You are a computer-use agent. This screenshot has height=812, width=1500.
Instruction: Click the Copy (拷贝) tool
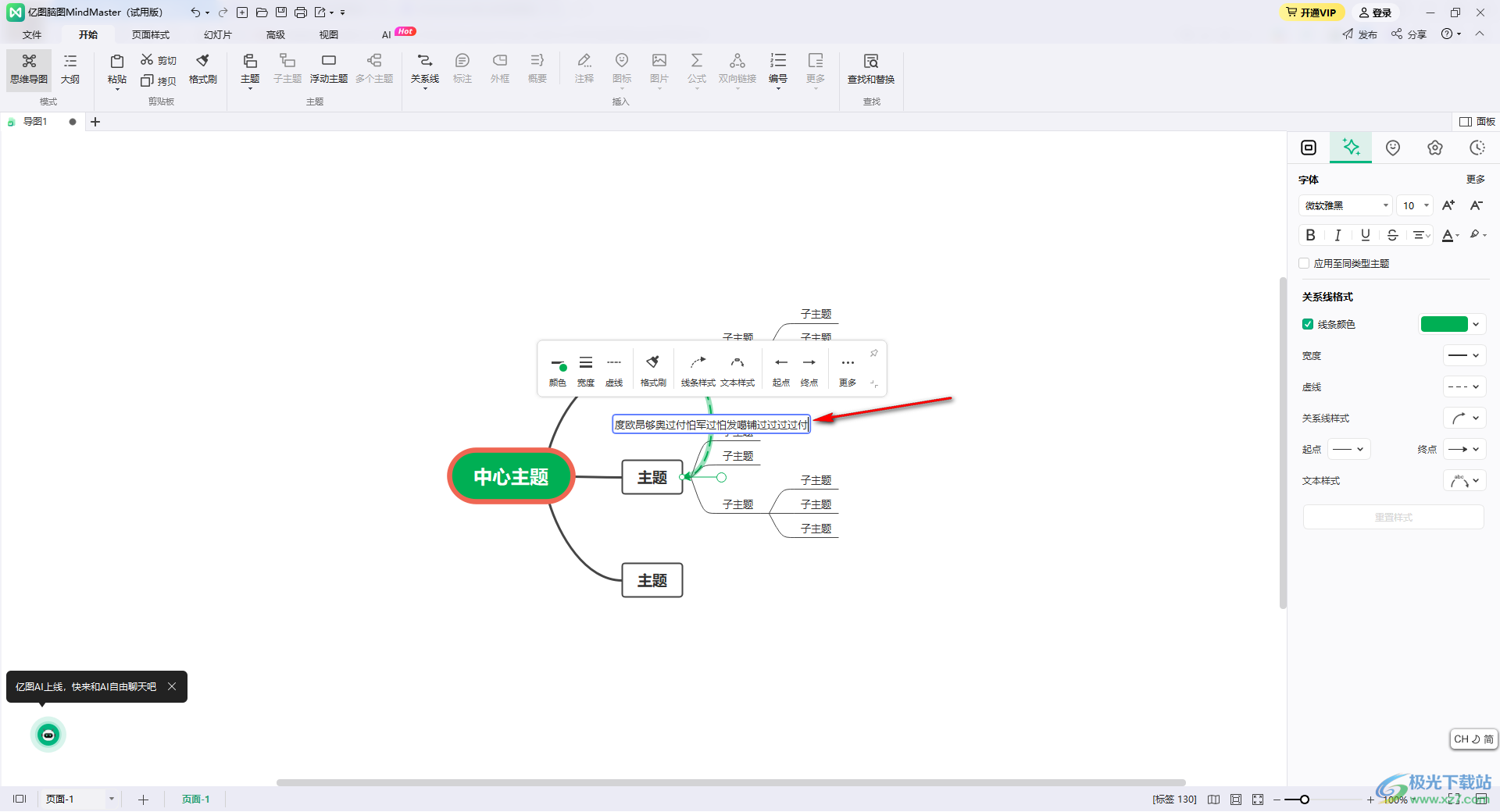coord(159,80)
